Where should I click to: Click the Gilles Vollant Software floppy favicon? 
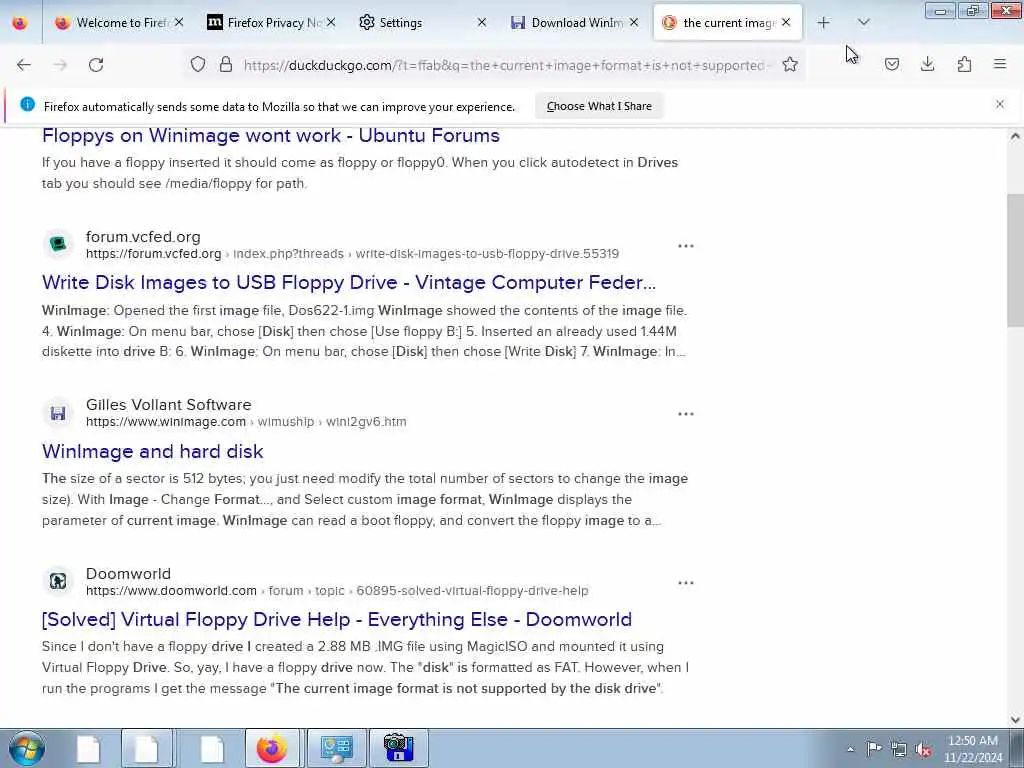58,413
